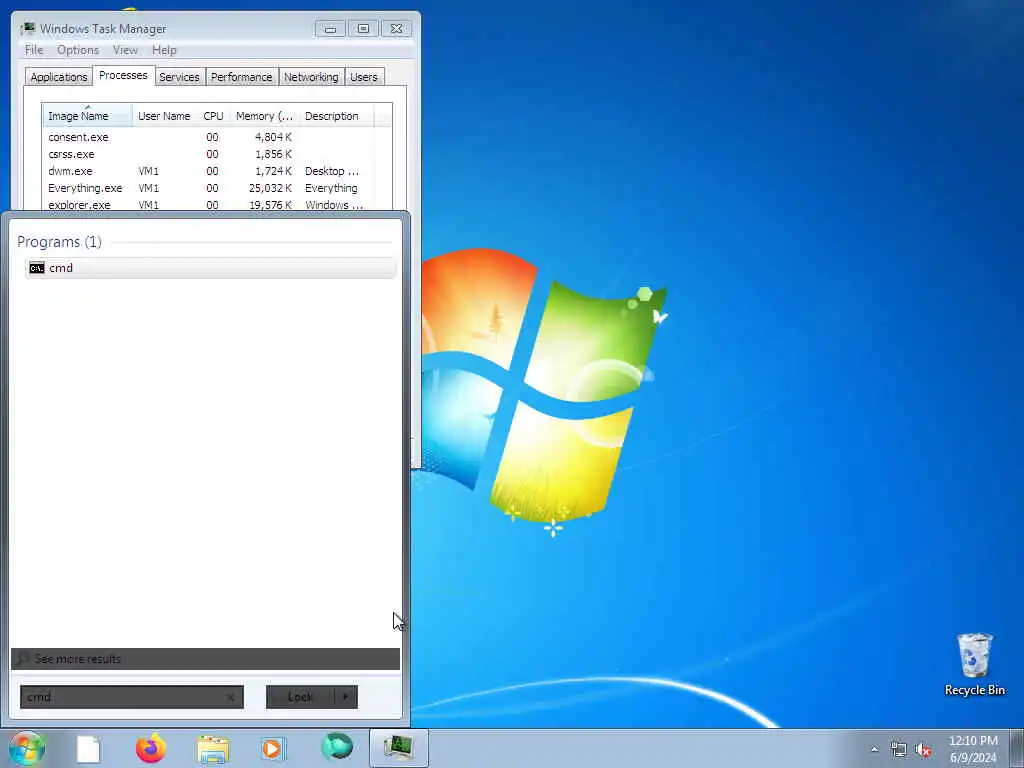
Task: Close the Task Manager window
Action: coord(396,29)
